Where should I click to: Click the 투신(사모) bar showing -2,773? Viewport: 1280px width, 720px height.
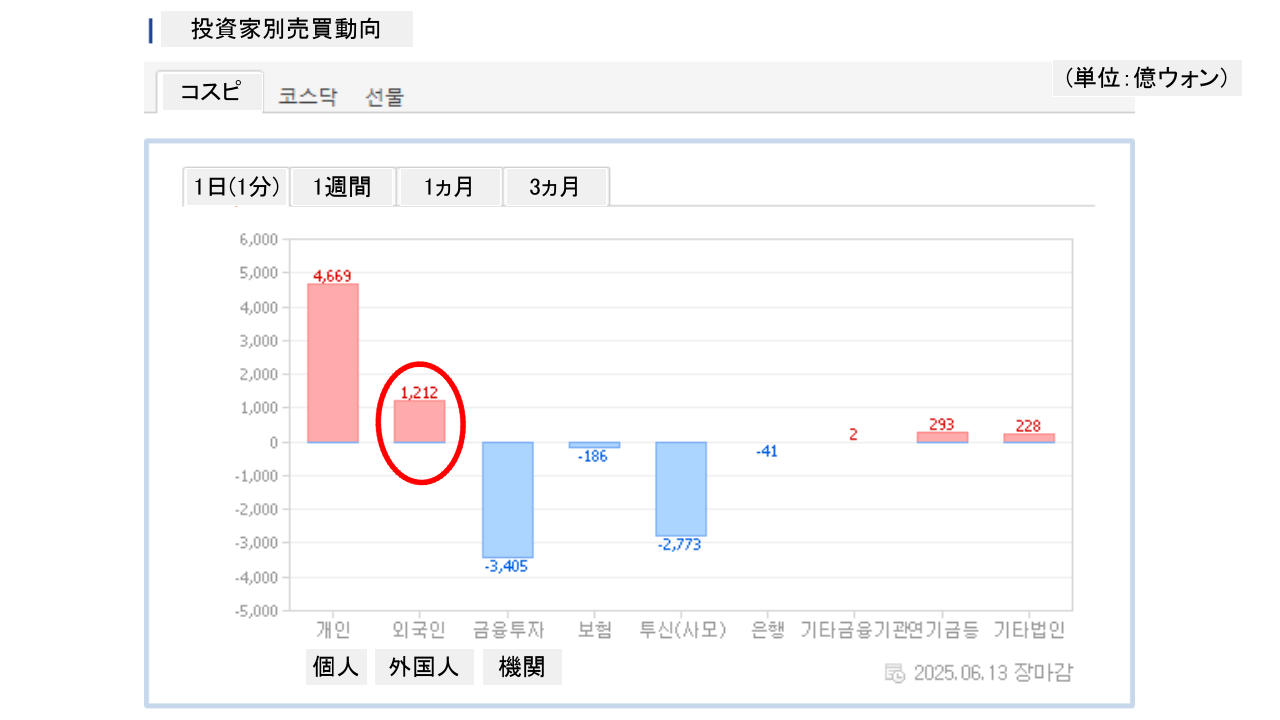point(681,489)
